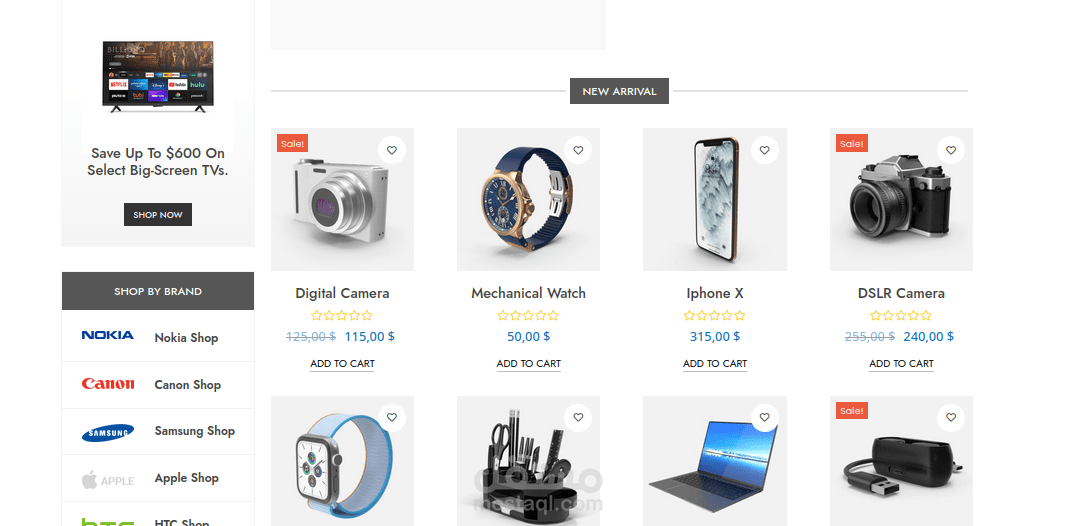Add Iphone X to cart

click(715, 364)
